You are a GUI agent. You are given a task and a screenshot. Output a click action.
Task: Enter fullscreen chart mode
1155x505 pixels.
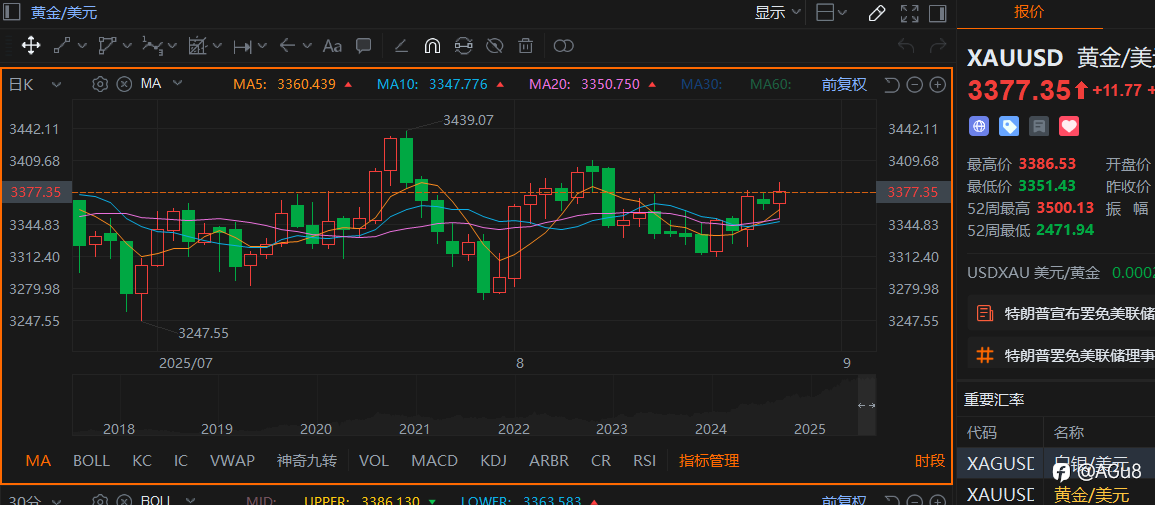[x=910, y=13]
